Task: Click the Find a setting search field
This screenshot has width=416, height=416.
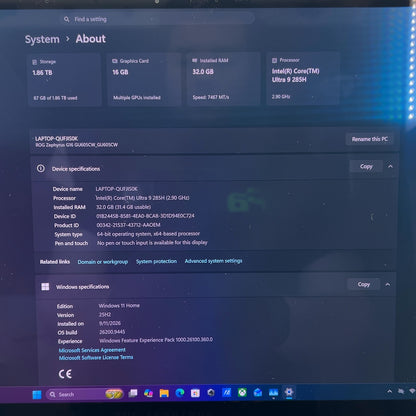Action: 158,19
